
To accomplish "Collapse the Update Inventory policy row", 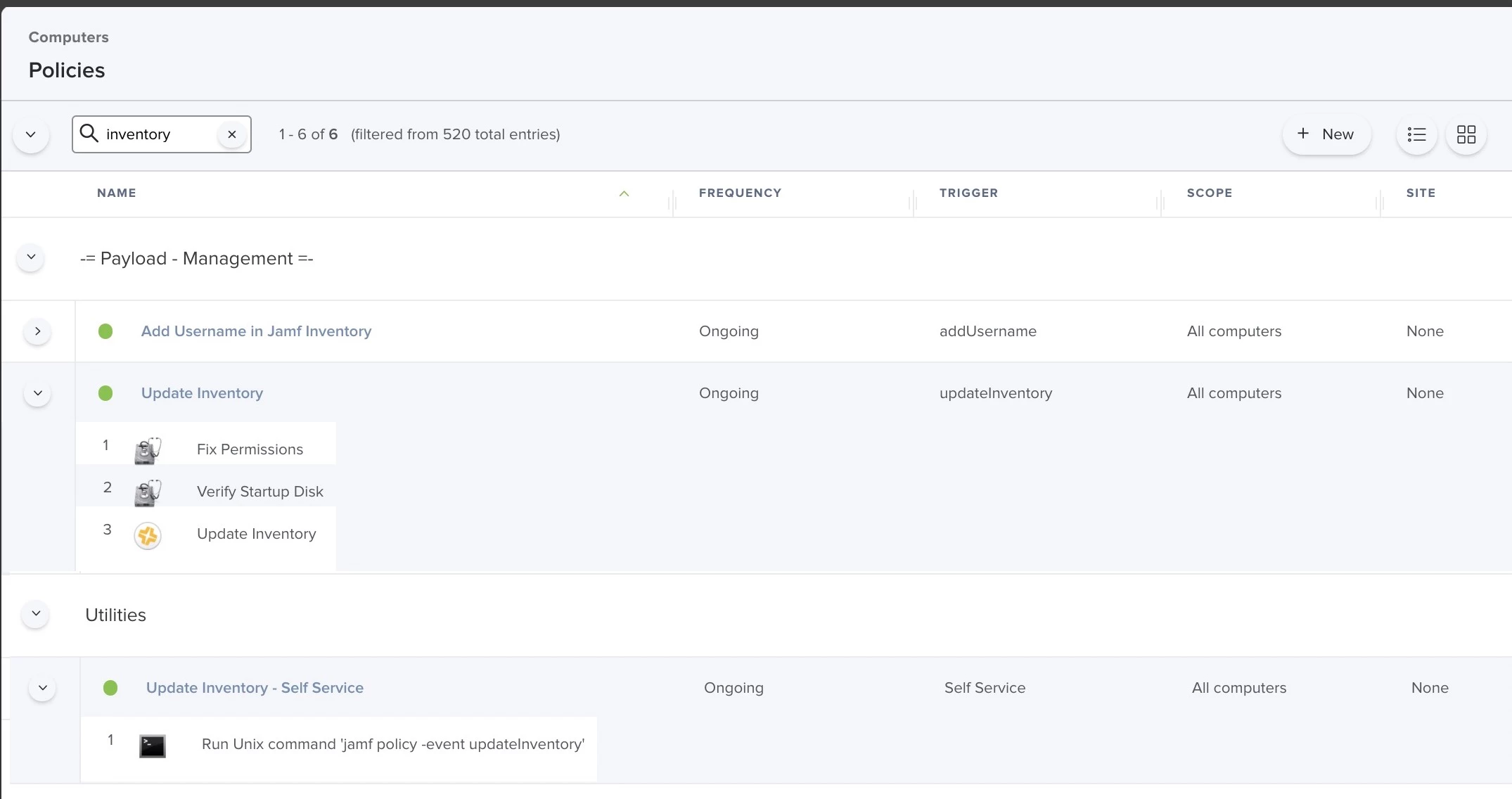I will click(x=37, y=393).
